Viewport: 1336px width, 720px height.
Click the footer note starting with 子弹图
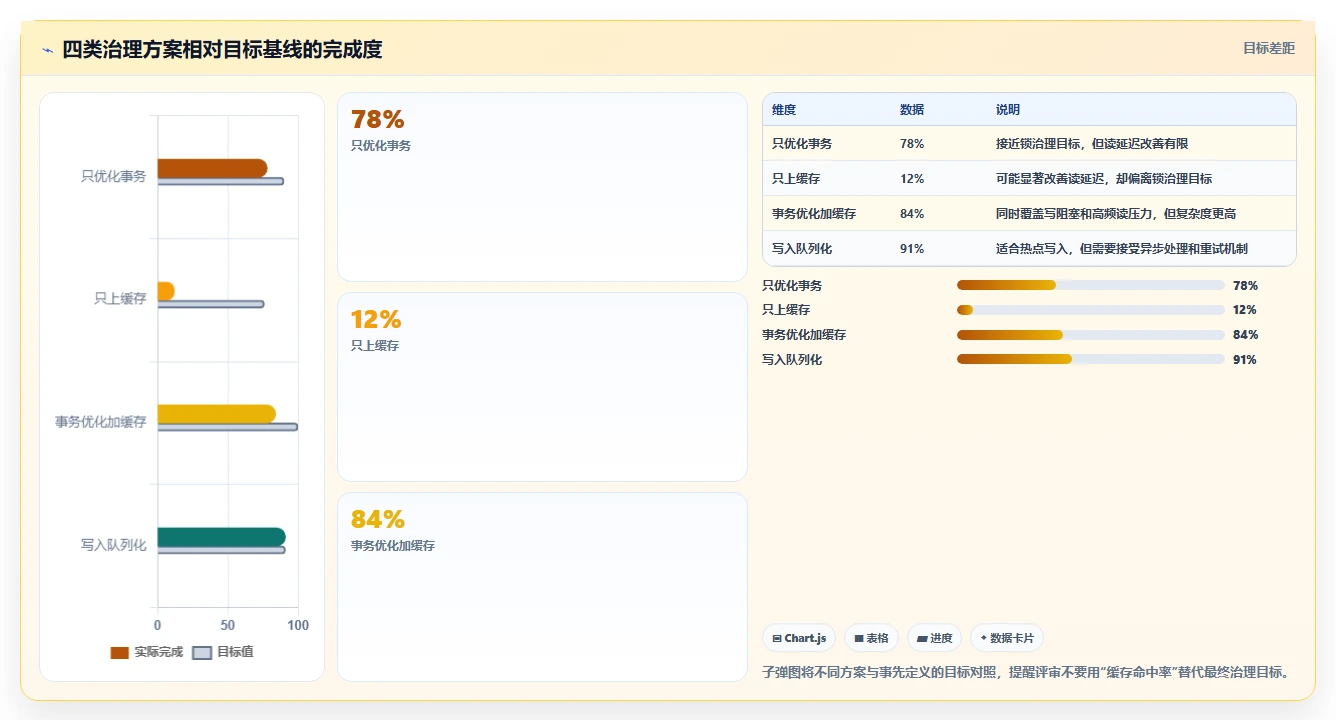tap(1026, 672)
